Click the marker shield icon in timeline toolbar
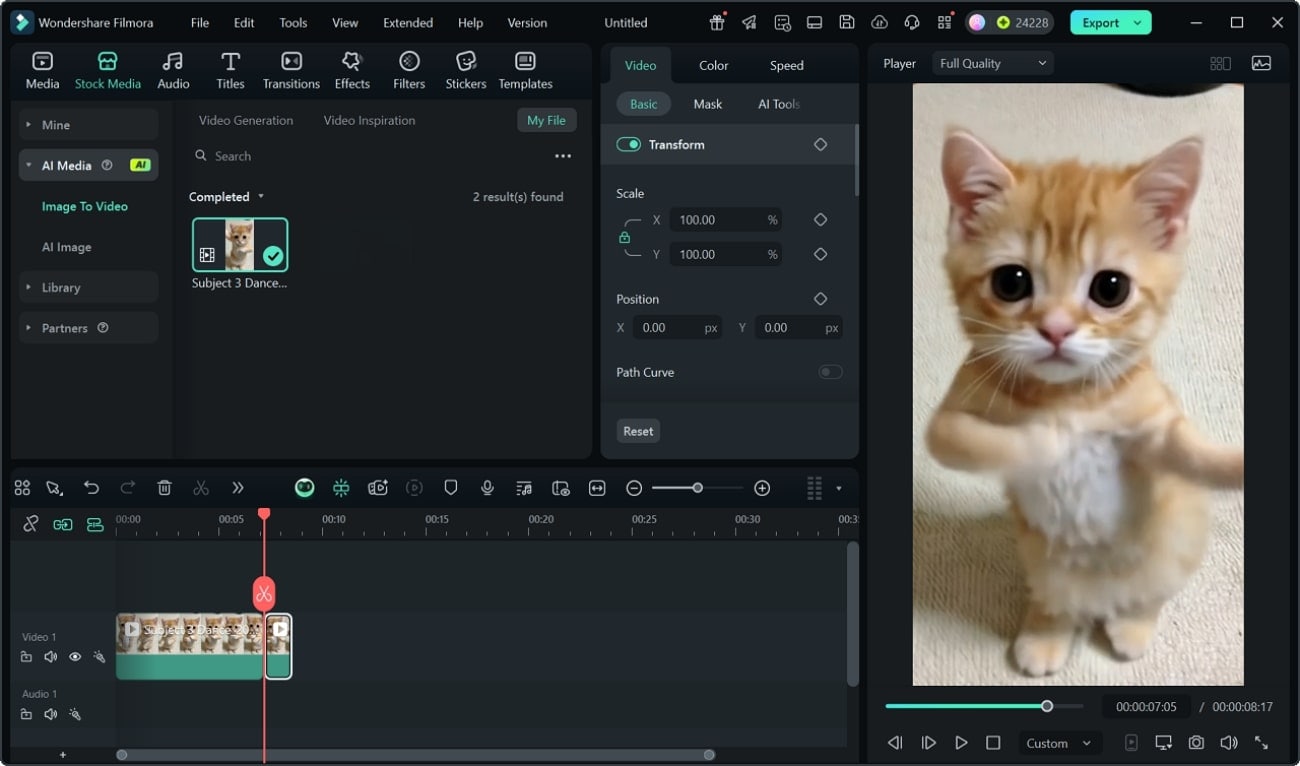Viewport: 1300px width, 766px height. pyautogui.click(x=450, y=488)
